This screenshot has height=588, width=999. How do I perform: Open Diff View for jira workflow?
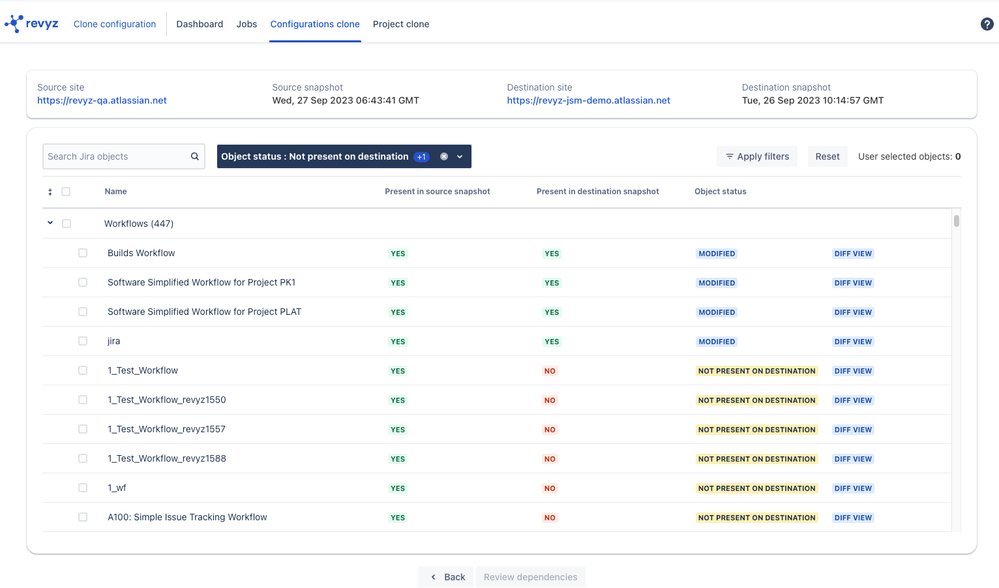(x=852, y=341)
